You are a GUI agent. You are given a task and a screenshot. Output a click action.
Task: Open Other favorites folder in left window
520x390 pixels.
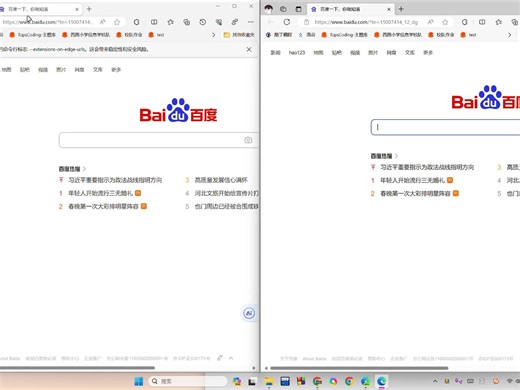pyautogui.click(x=239, y=35)
